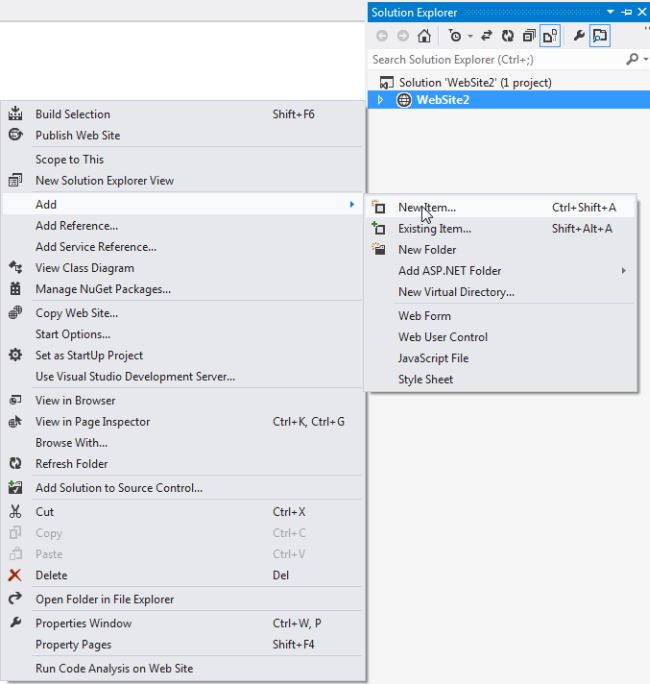Click the red Delete X icon
650x684 pixels.
coord(15,575)
